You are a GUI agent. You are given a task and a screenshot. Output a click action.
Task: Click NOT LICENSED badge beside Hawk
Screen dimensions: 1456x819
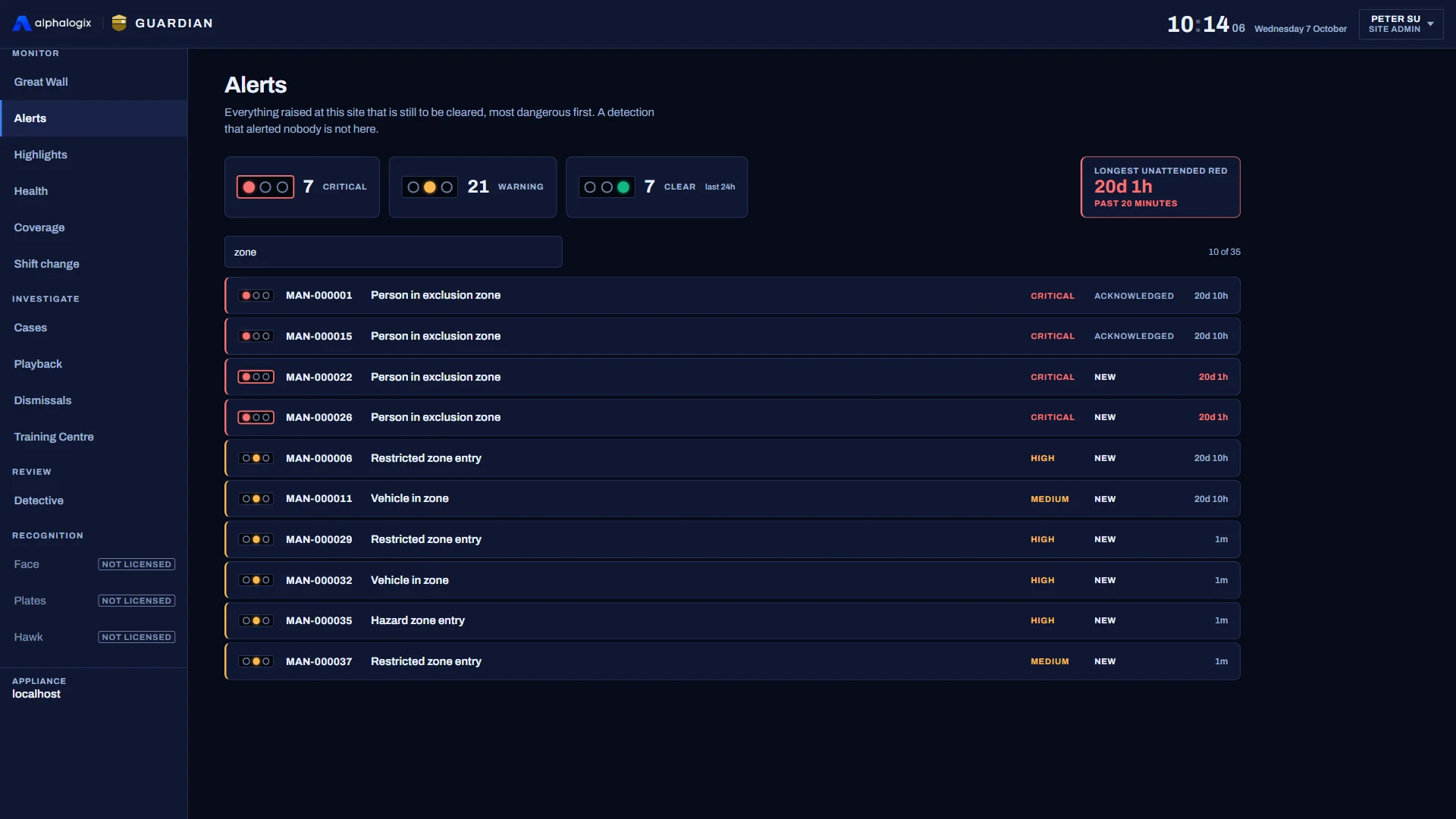(x=136, y=637)
